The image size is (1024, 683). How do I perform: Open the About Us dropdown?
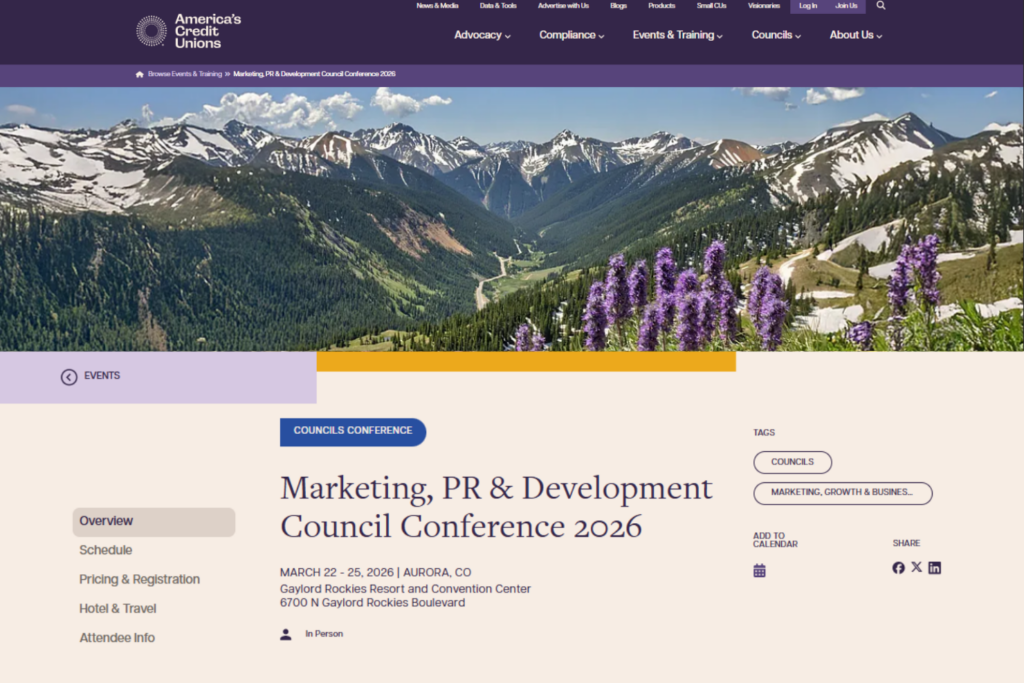pos(855,35)
